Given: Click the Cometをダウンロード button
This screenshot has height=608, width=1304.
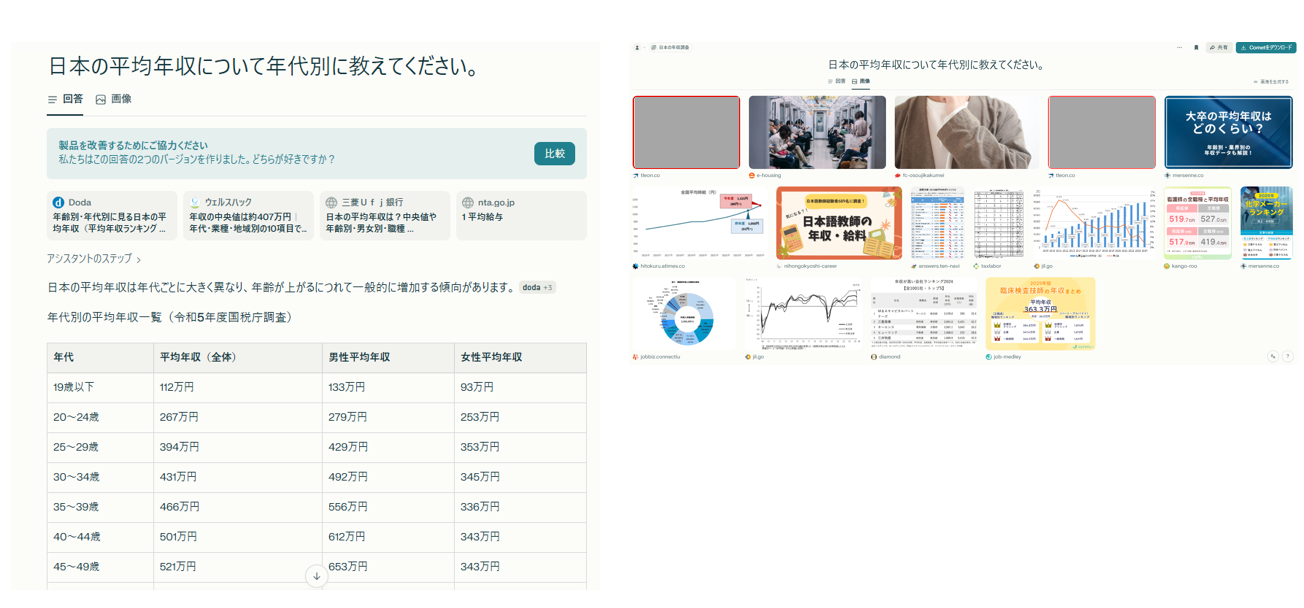Looking at the screenshot, I should 1265,47.
